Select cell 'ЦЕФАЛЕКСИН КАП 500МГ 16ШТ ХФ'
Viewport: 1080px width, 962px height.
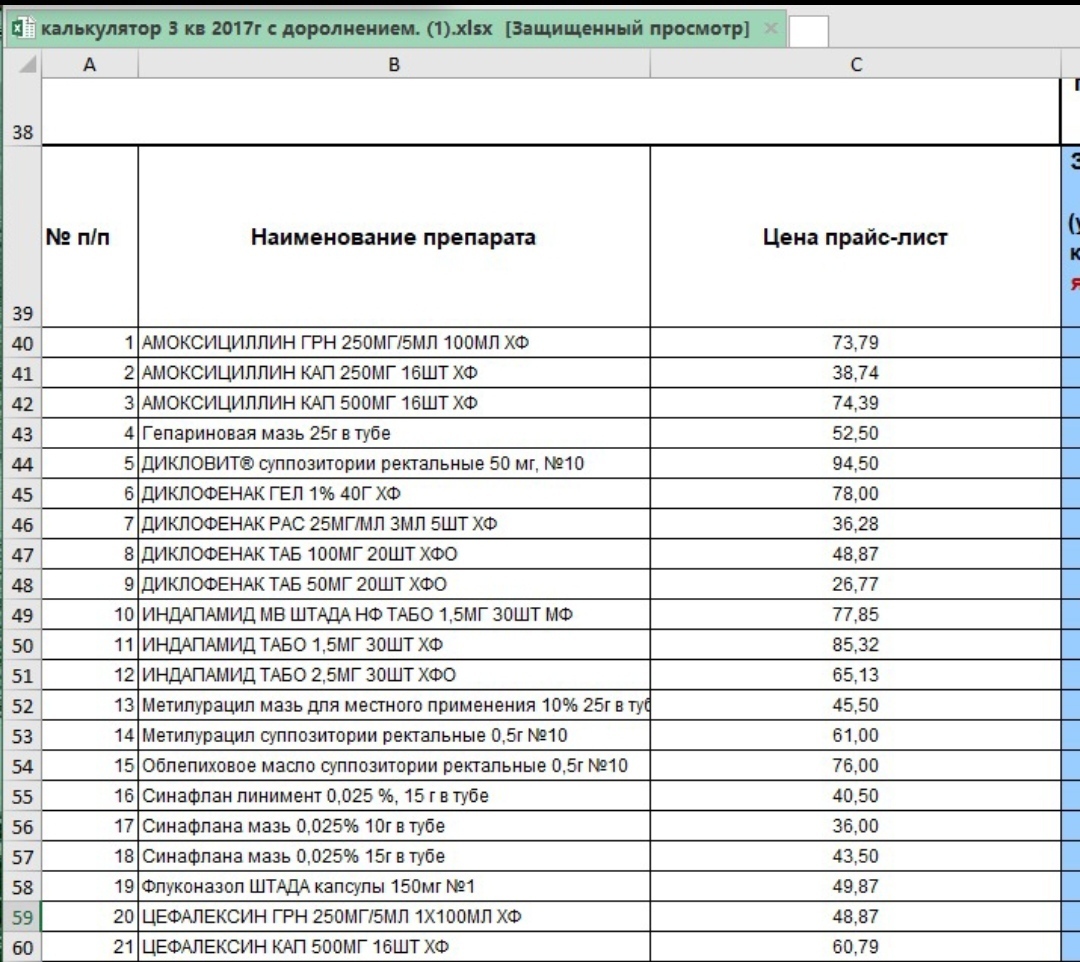[394, 947]
